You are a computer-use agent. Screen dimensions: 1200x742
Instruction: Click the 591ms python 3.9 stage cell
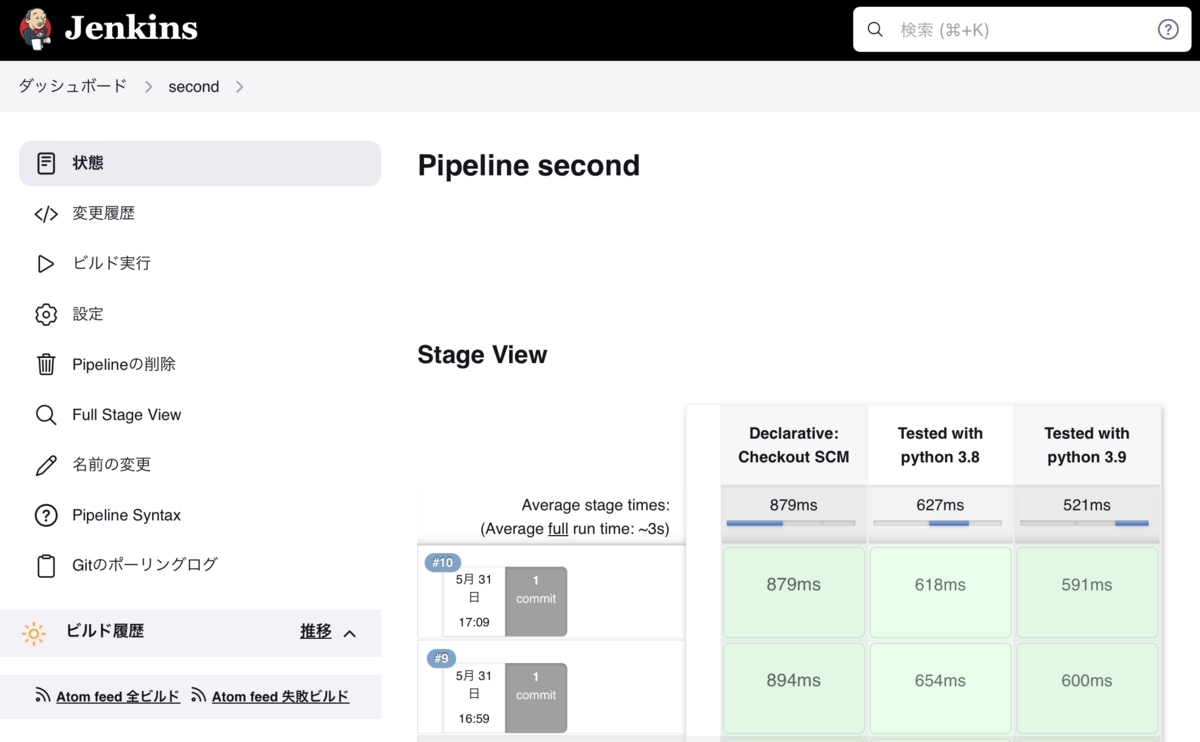(1087, 592)
